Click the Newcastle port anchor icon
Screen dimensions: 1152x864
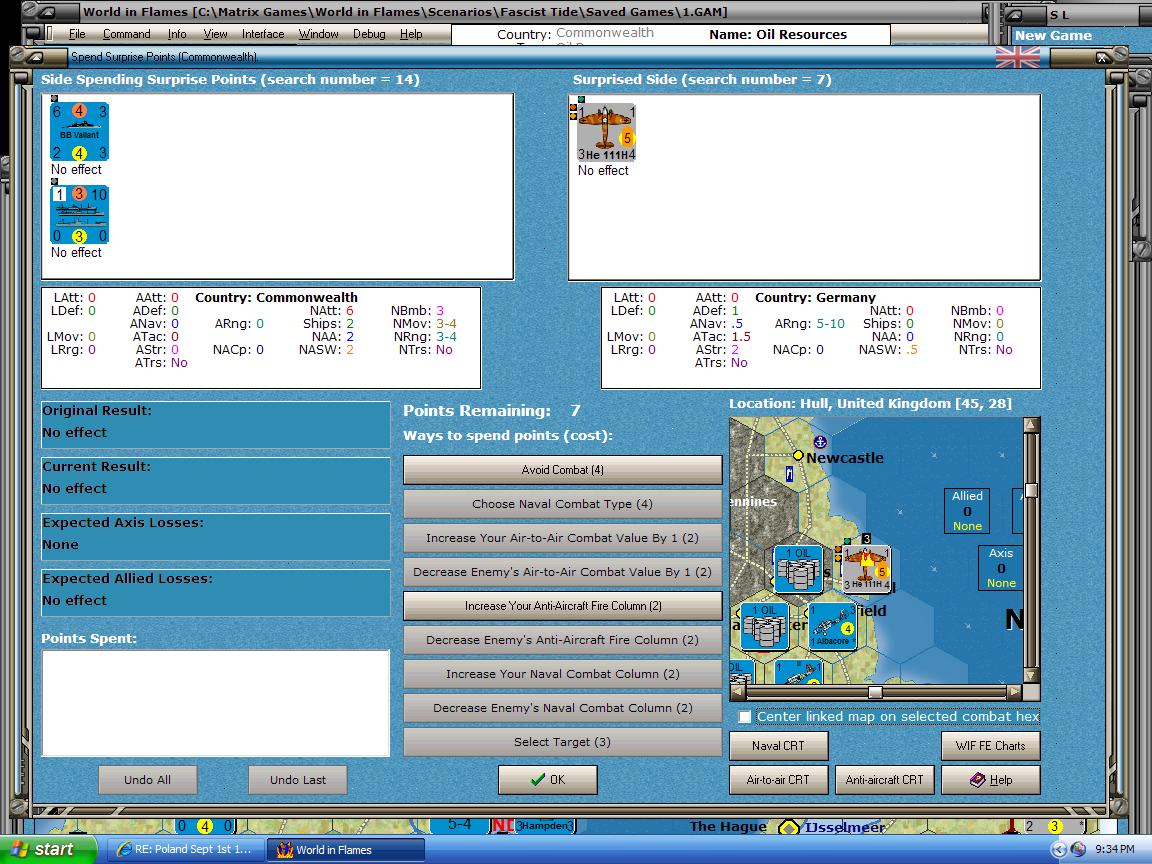point(820,442)
